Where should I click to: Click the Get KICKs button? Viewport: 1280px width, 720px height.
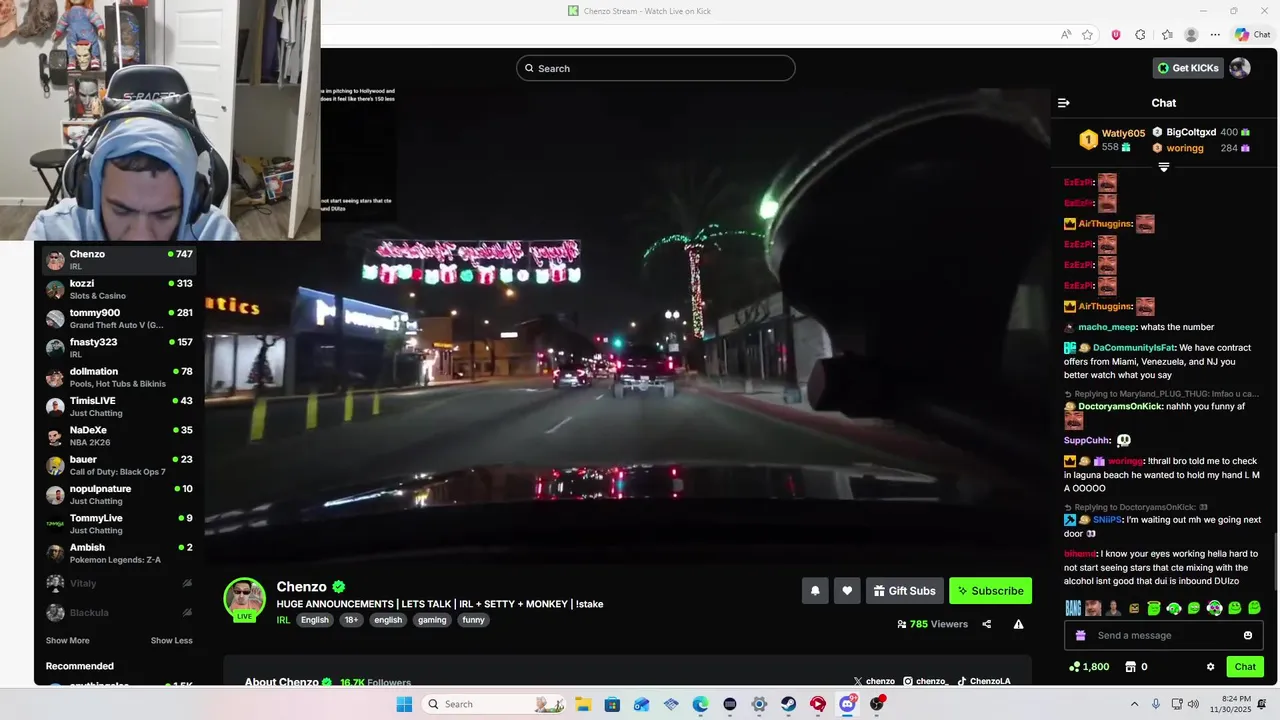pyautogui.click(x=1188, y=68)
